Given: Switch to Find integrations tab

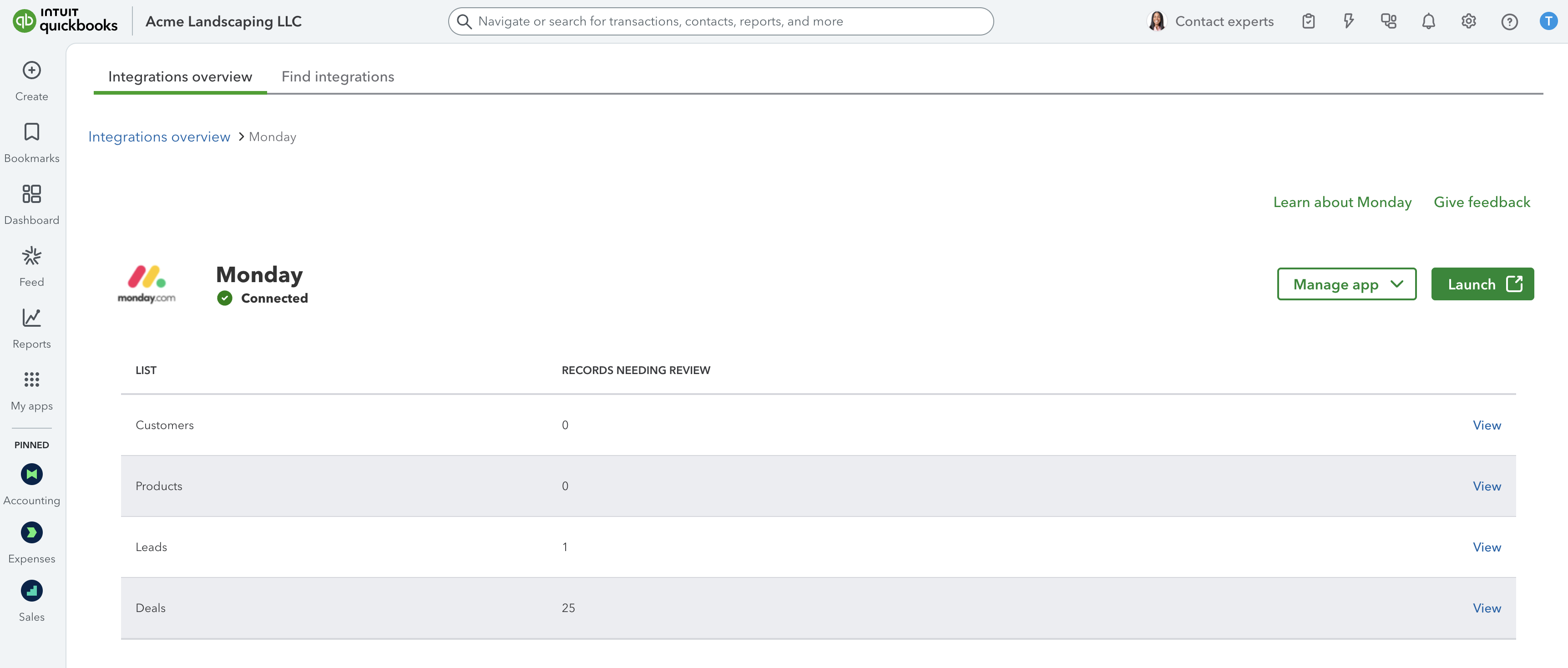Looking at the screenshot, I should point(338,77).
